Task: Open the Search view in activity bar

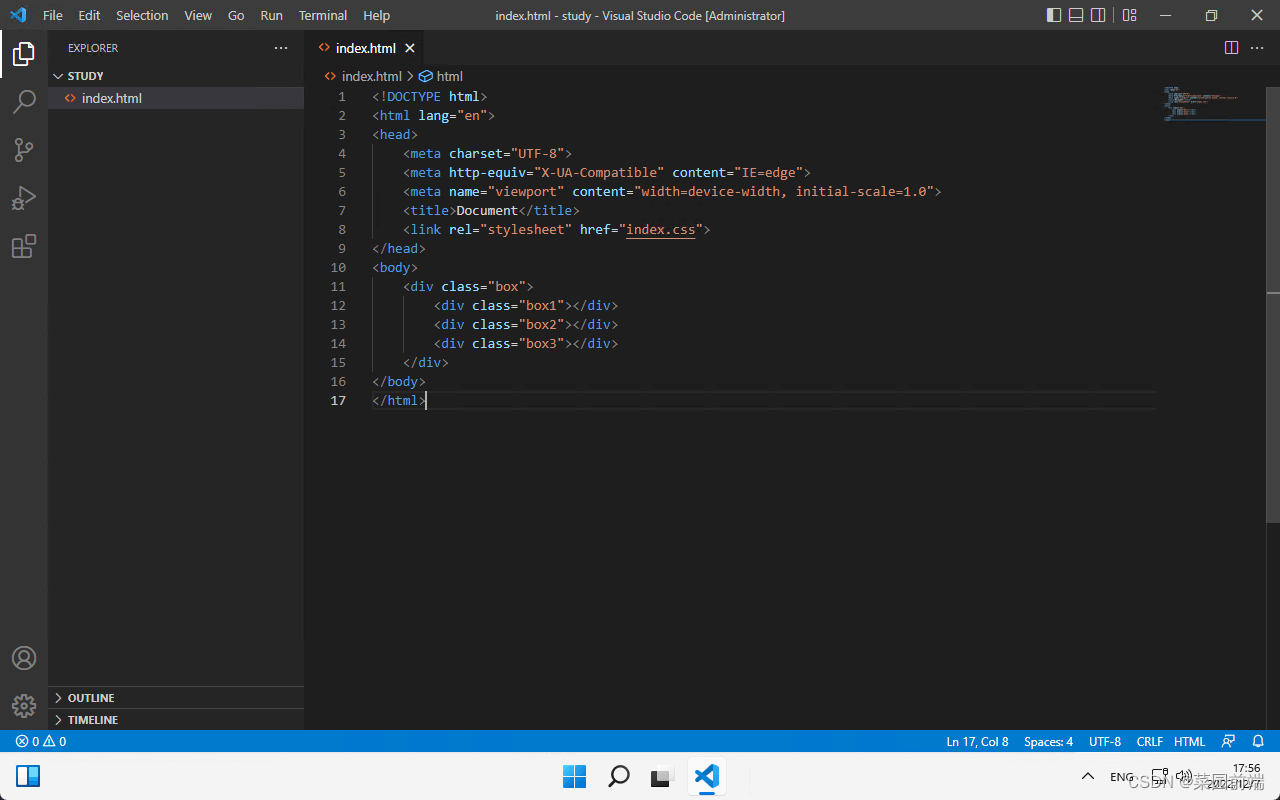Action: pos(24,101)
